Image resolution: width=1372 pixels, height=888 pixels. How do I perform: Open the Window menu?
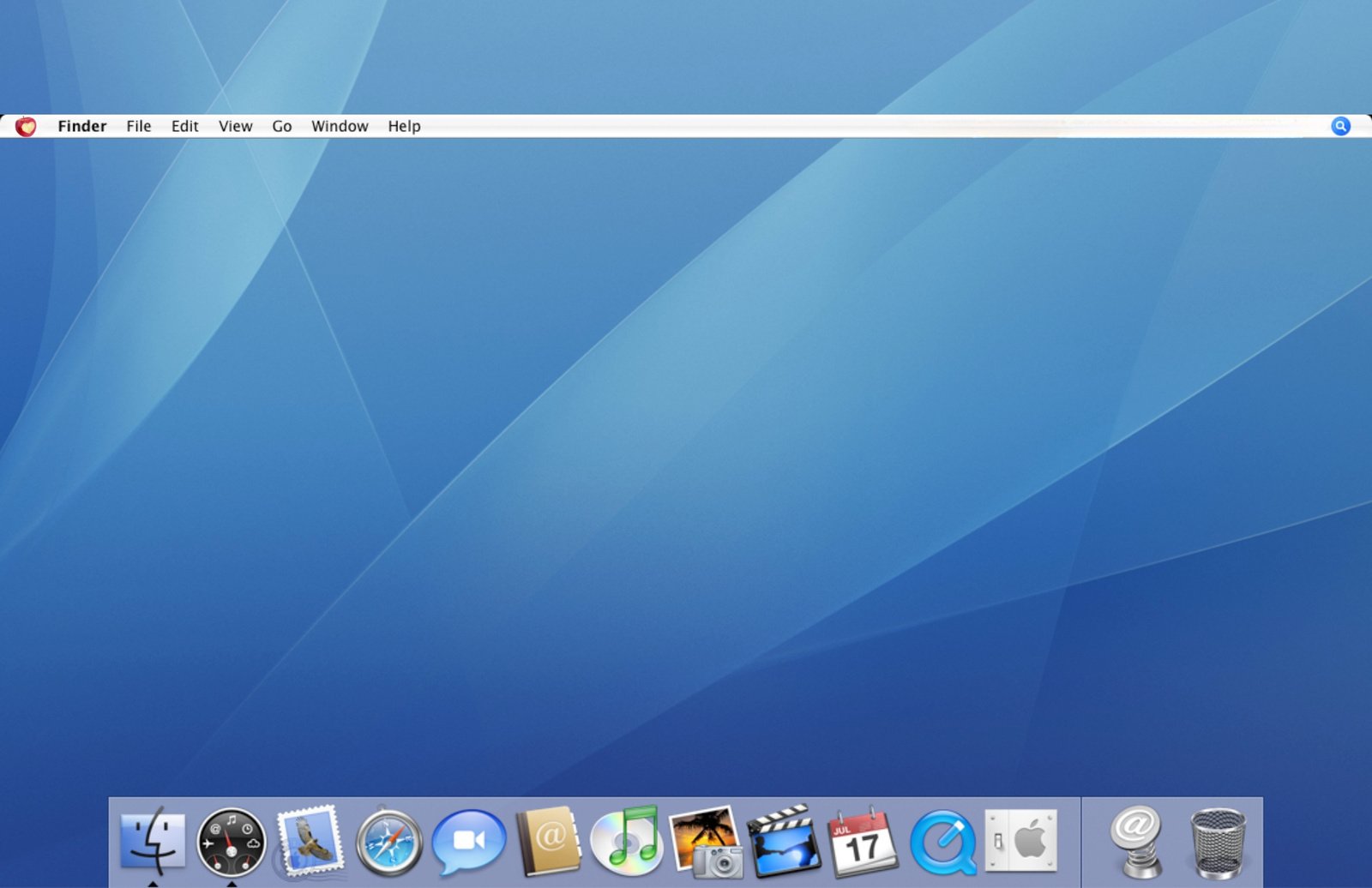[x=340, y=126]
